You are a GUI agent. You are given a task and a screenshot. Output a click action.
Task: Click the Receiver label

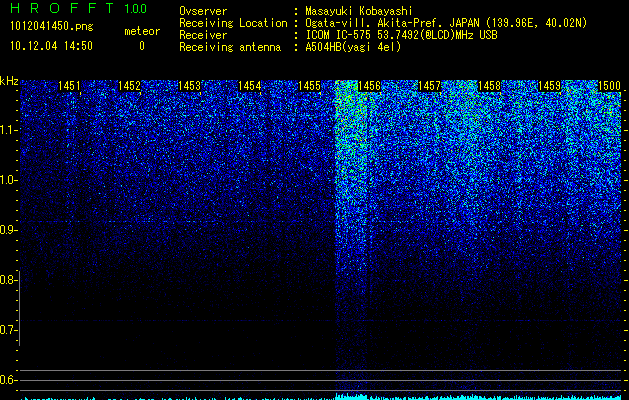pyautogui.click(x=203, y=35)
